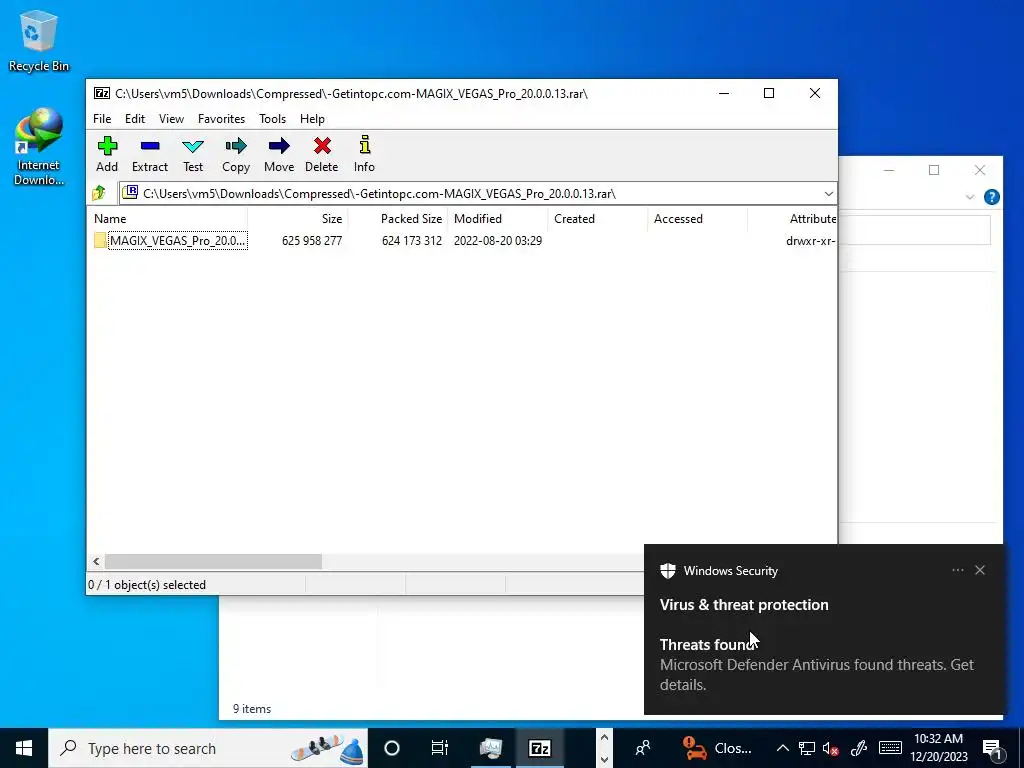Open the Help menu
Screen dimensions: 1024x768
(312, 119)
